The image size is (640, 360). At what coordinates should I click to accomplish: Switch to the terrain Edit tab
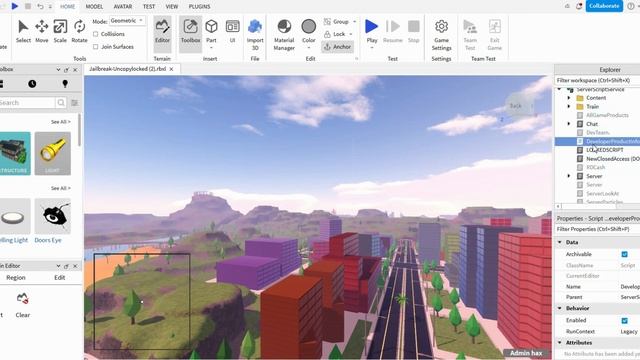(x=60, y=278)
